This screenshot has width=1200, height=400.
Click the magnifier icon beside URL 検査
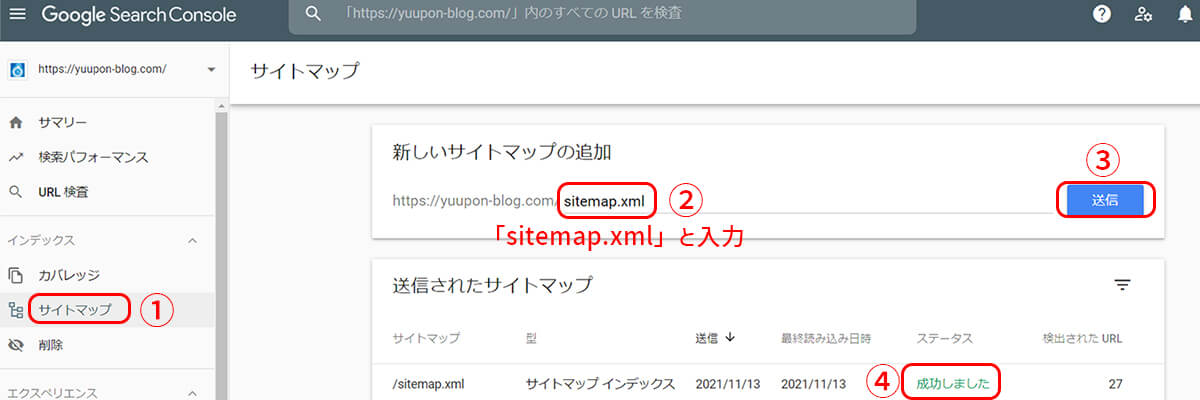coord(16,192)
